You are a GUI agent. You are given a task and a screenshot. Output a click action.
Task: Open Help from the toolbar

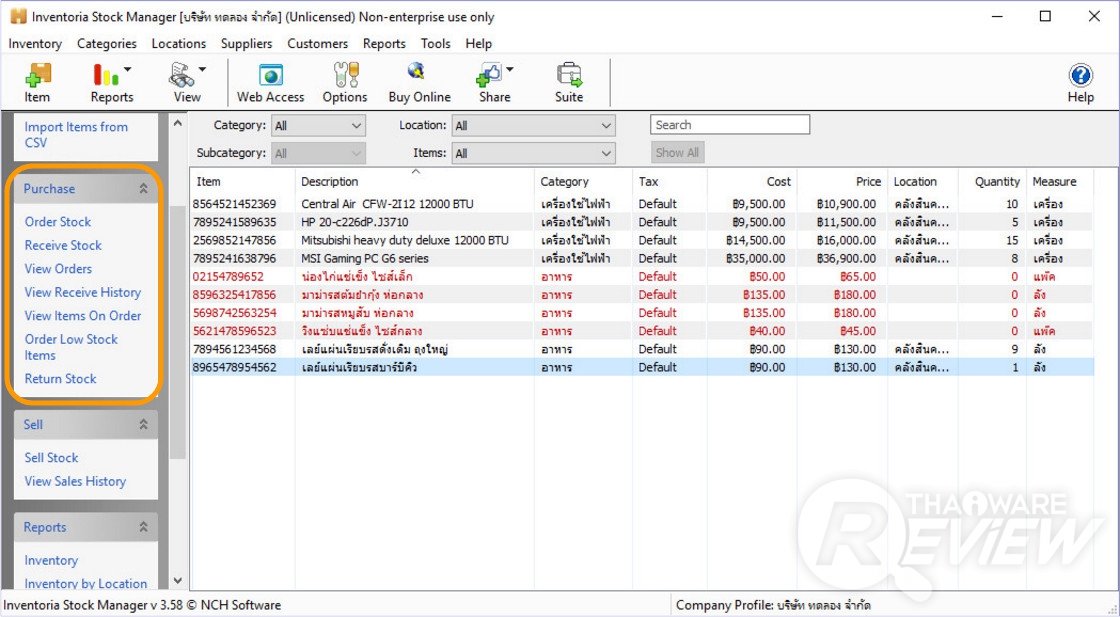[x=1080, y=82]
